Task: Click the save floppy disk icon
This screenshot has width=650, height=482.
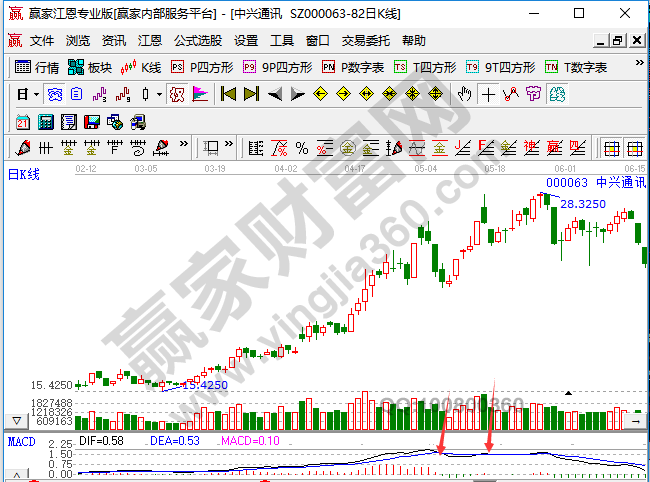Action: (92, 121)
